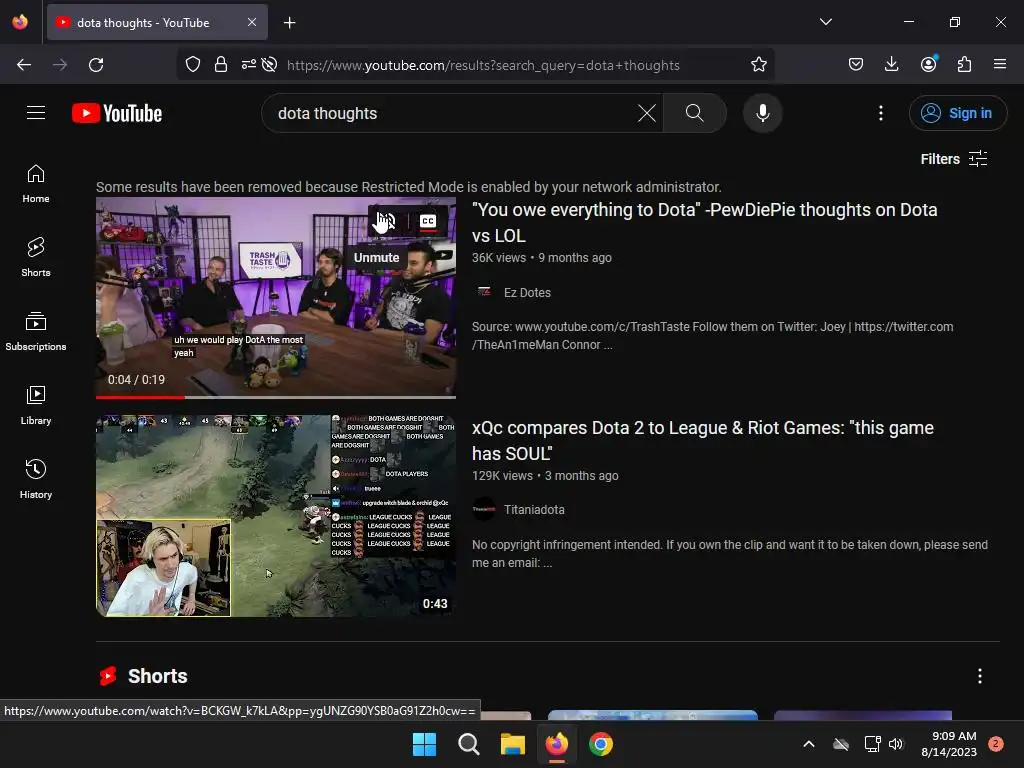The image size is (1024, 768).
Task: Open the Firefox extensions puzzle icon
Action: [x=964, y=65]
